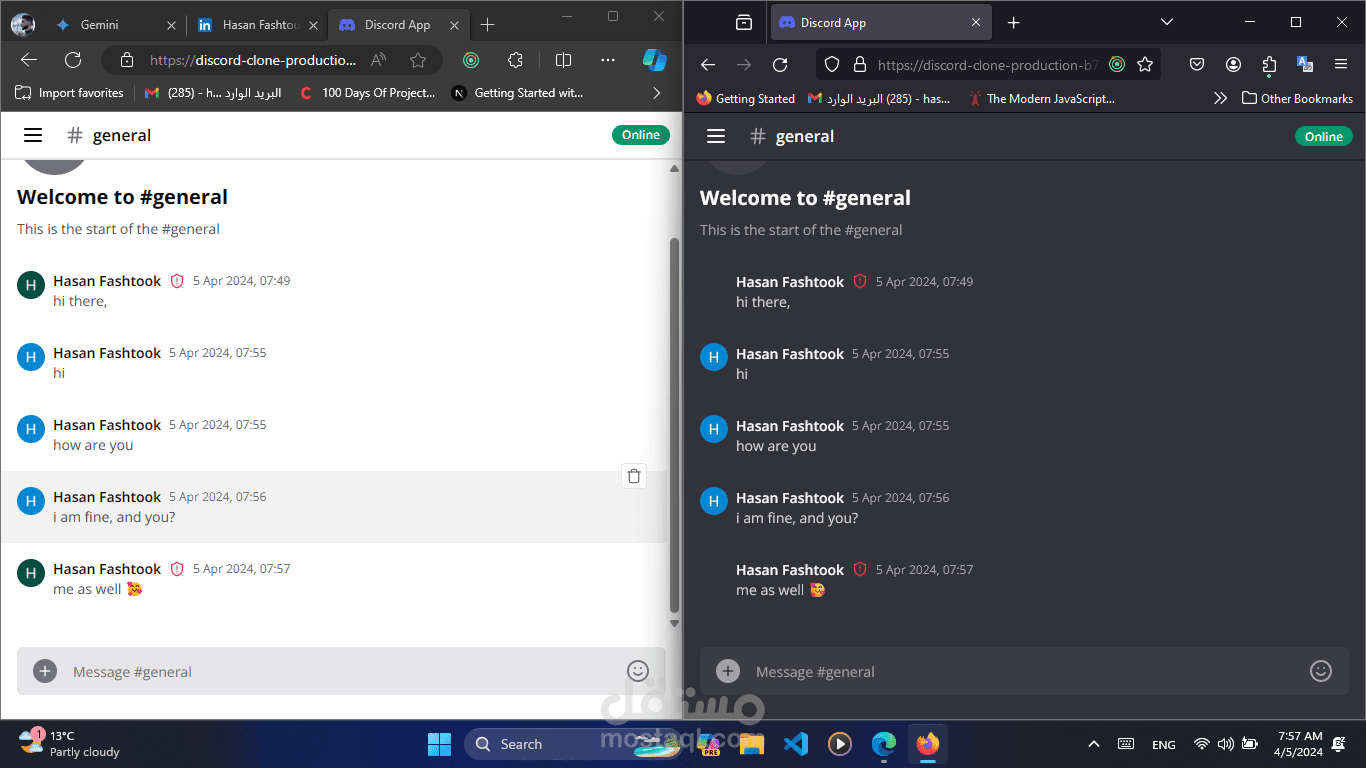The image size is (1366, 768).
Task: Open Other Bookmarks folder in Firefox
Action: click(x=1297, y=98)
